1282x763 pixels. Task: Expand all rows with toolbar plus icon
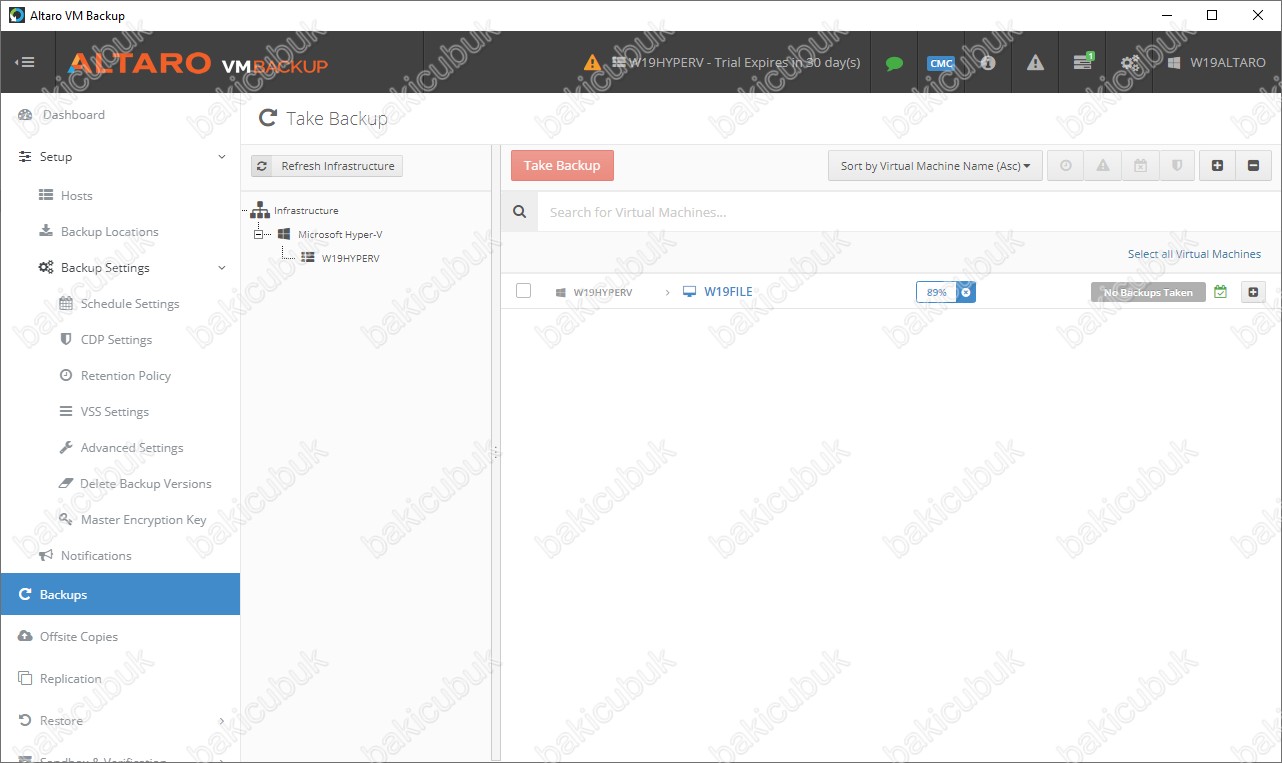click(x=1217, y=166)
